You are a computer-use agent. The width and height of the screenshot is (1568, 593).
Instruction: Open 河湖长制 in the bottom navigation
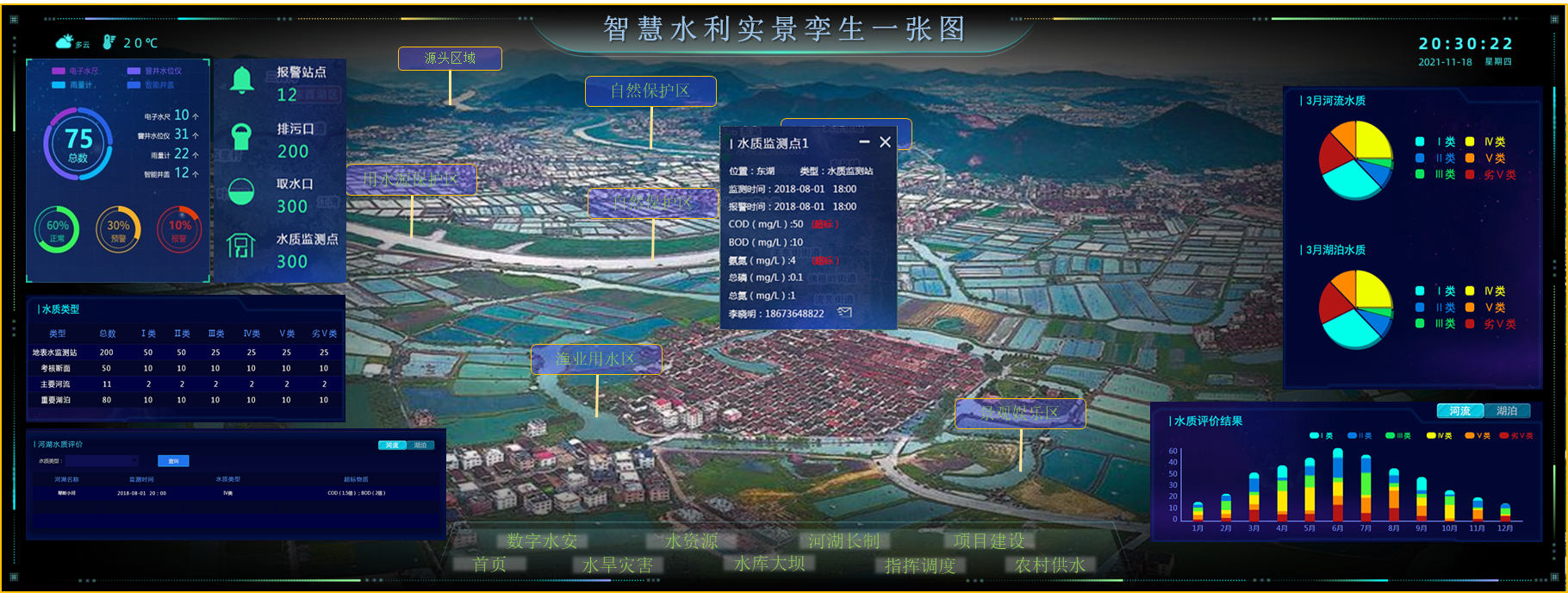click(x=844, y=540)
